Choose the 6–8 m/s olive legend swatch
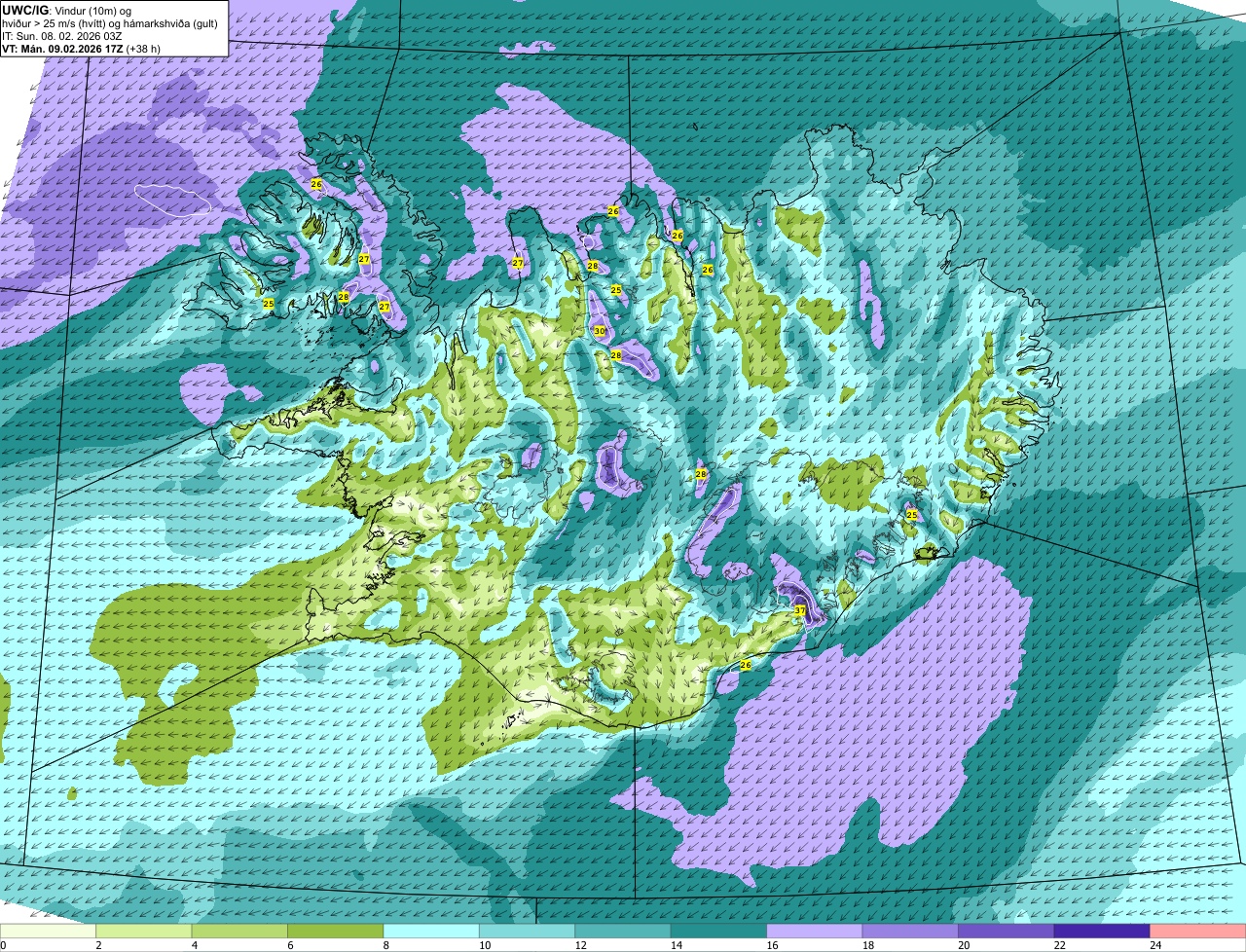 pos(336,931)
